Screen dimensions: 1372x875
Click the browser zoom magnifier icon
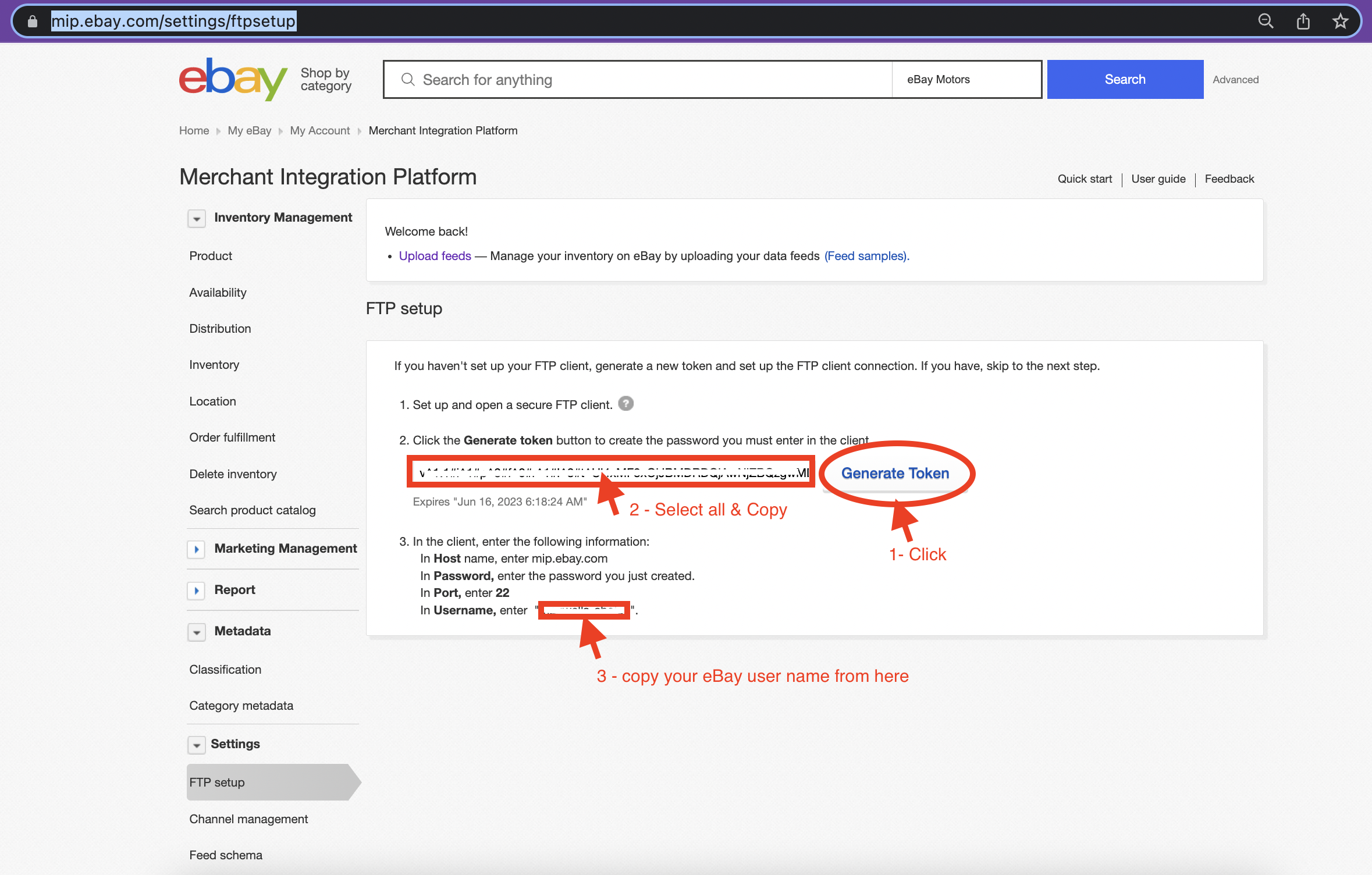pos(1266,22)
